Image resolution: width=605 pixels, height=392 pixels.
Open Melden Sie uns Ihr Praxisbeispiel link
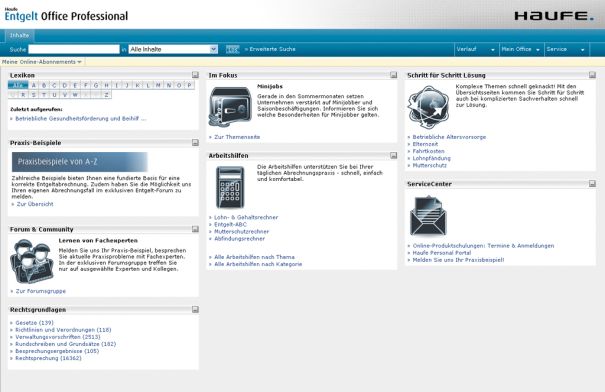[458, 260]
